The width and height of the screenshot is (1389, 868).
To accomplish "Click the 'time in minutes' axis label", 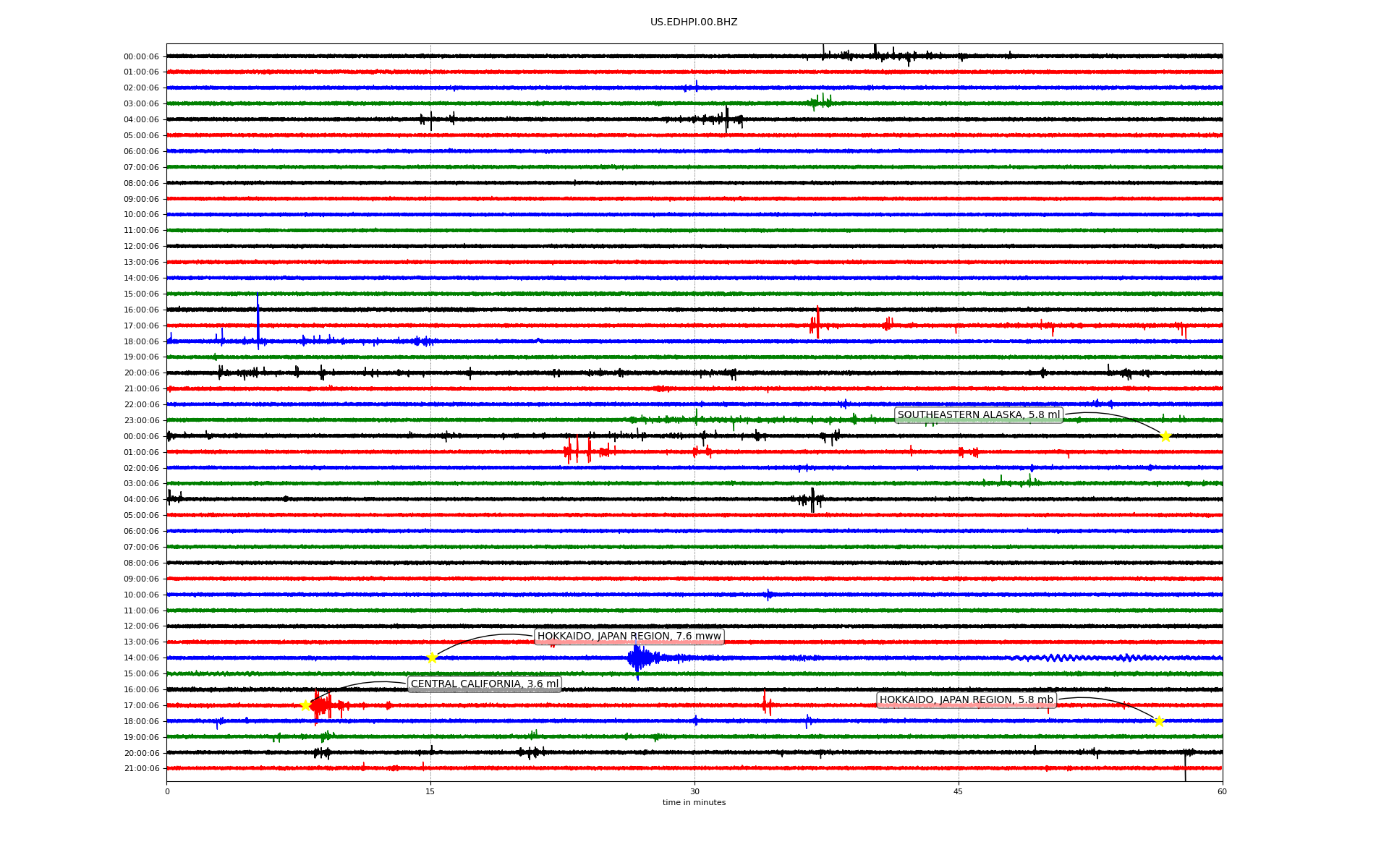I will click(694, 802).
